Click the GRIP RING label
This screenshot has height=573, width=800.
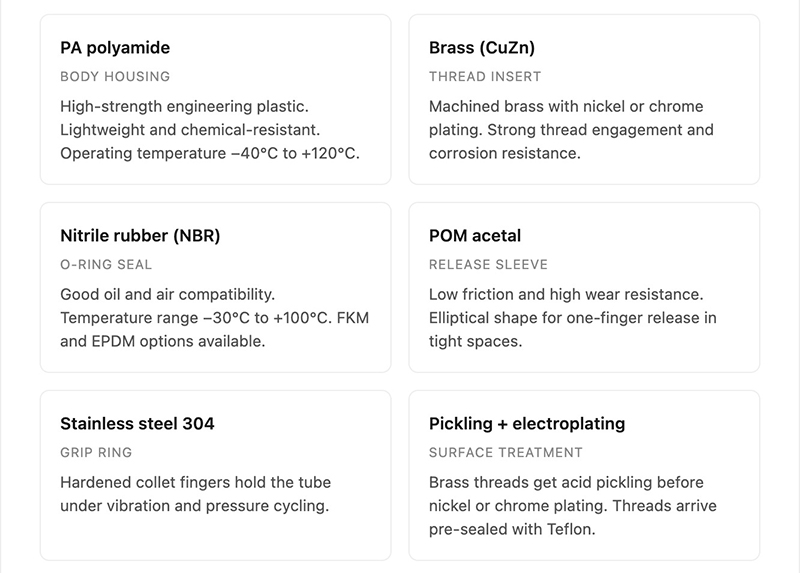coord(96,453)
